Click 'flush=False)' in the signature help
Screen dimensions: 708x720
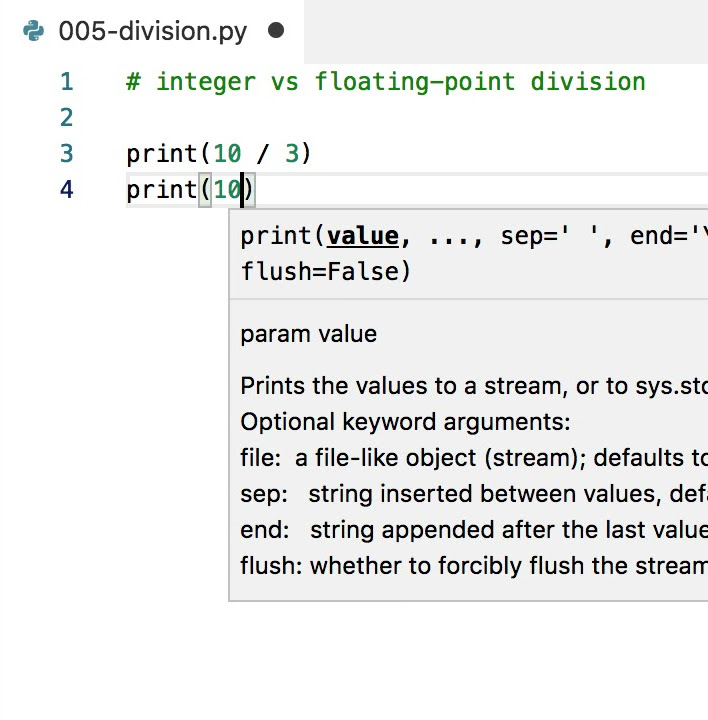click(326, 271)
